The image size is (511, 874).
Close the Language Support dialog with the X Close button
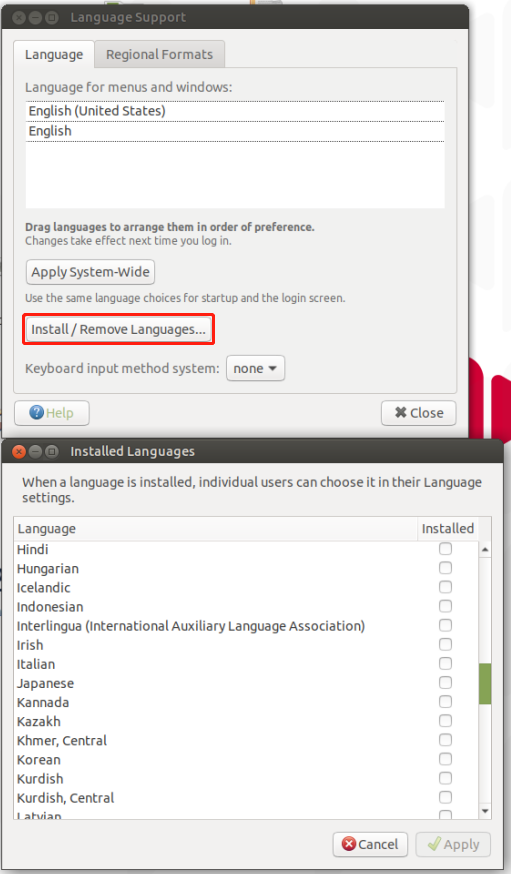(x=418, y=412)
